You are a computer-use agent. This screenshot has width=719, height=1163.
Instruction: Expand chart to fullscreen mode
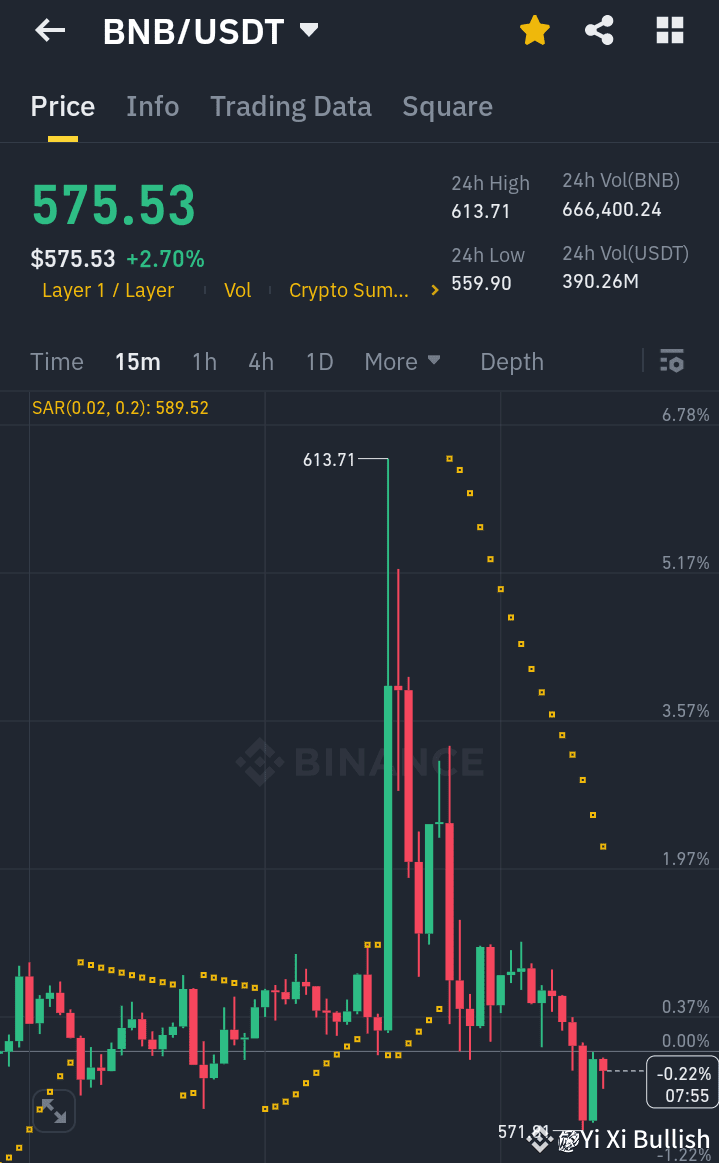click(54, 1110)
